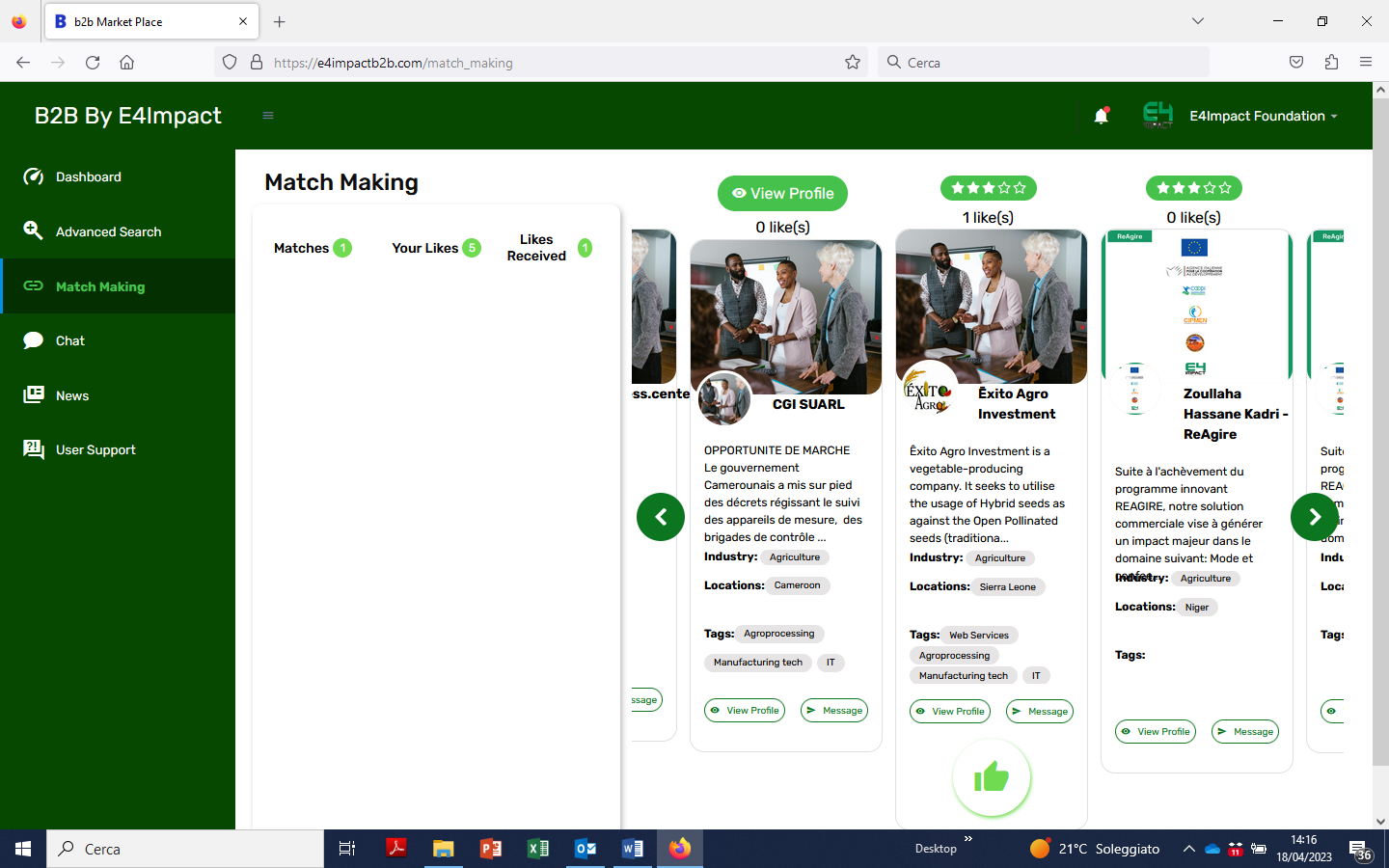Open site shield tracking protection icon
Viewport: 1389px width, 868px height.
click(230, 62)
